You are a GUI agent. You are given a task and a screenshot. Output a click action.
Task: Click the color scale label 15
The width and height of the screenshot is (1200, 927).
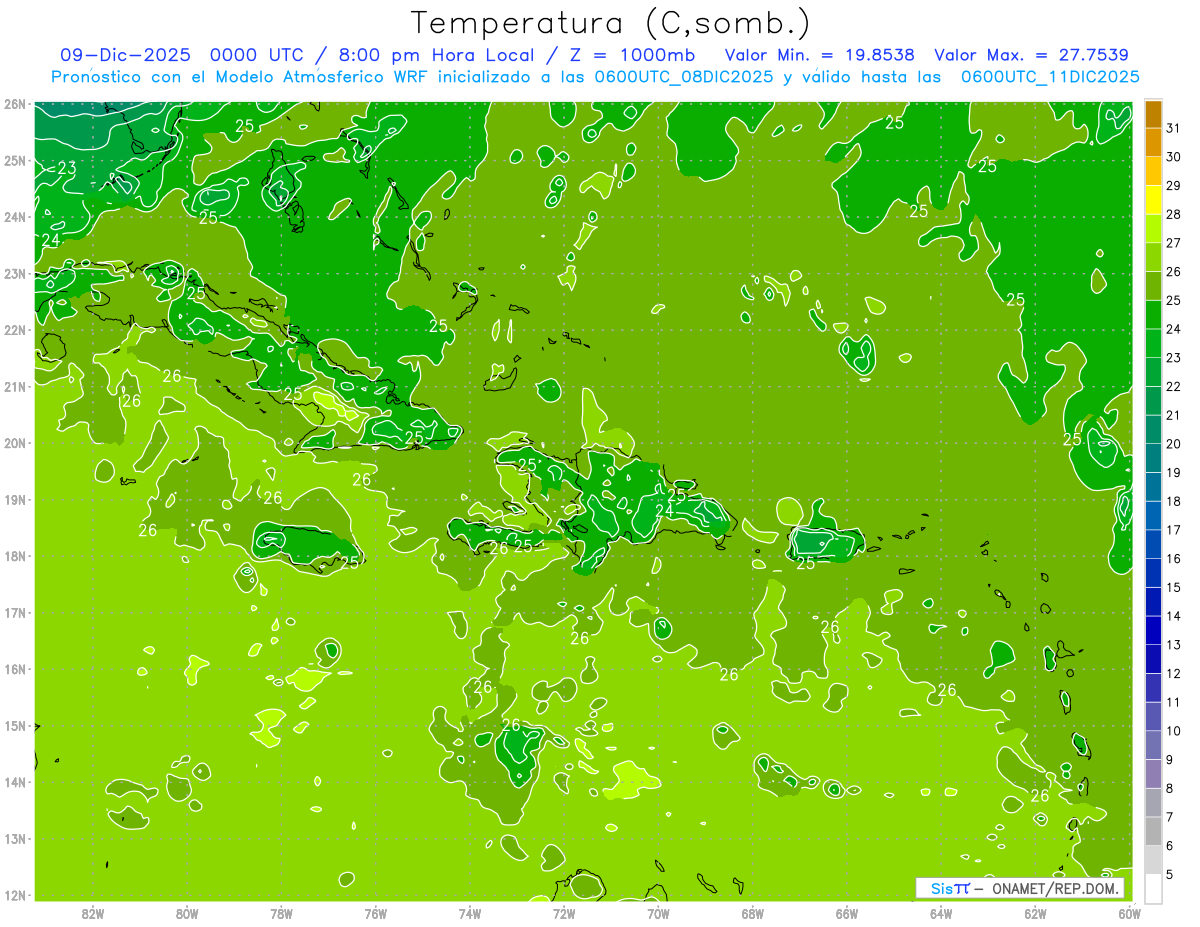[1174, 587]
